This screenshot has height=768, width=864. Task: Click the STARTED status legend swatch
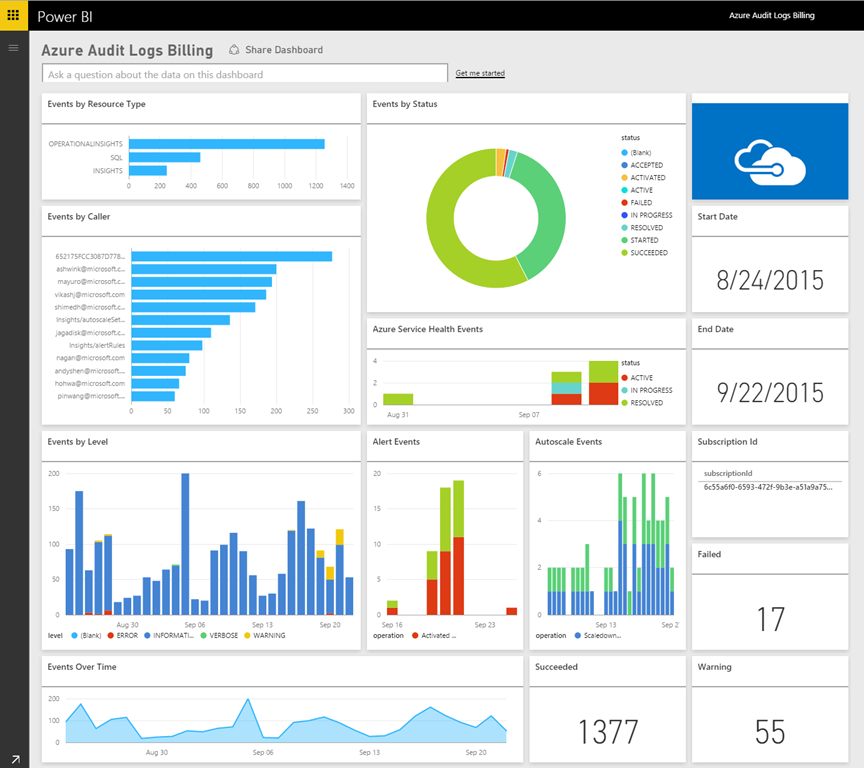624,240
